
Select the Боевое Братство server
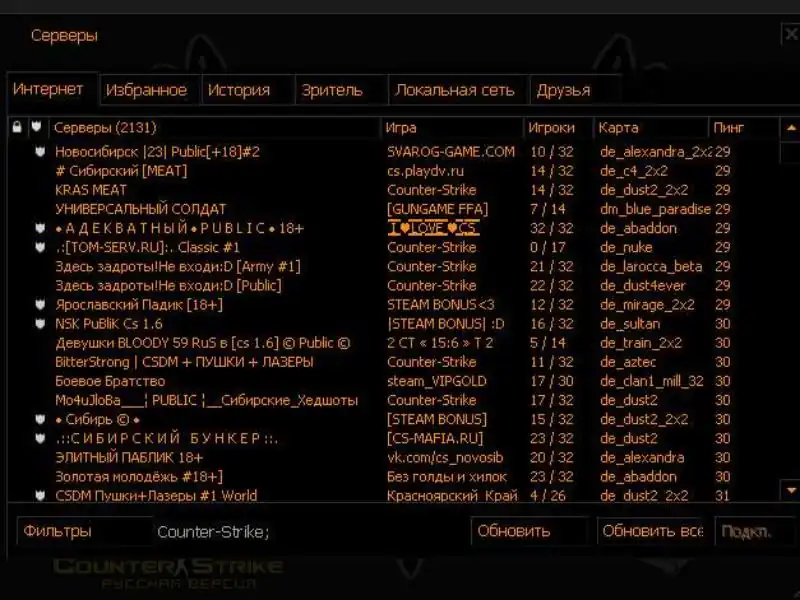[393, 381]
